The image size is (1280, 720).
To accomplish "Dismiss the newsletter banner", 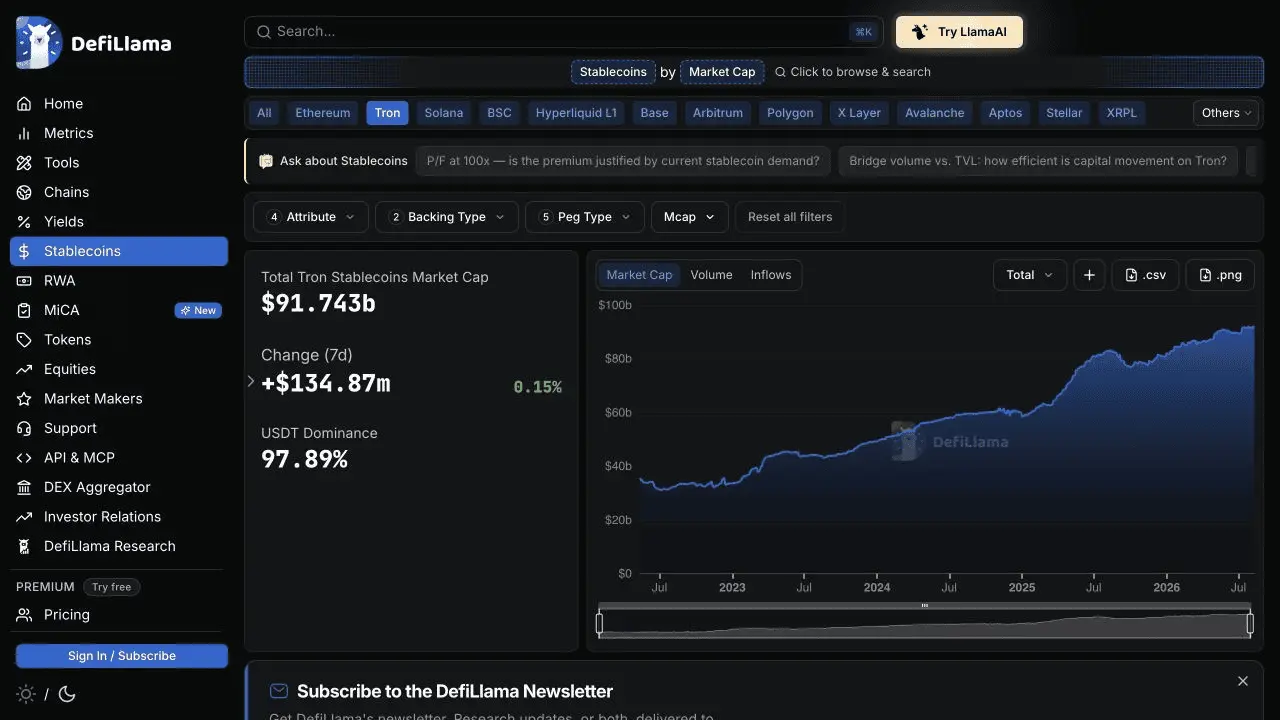I will [x=1243, y=681].
